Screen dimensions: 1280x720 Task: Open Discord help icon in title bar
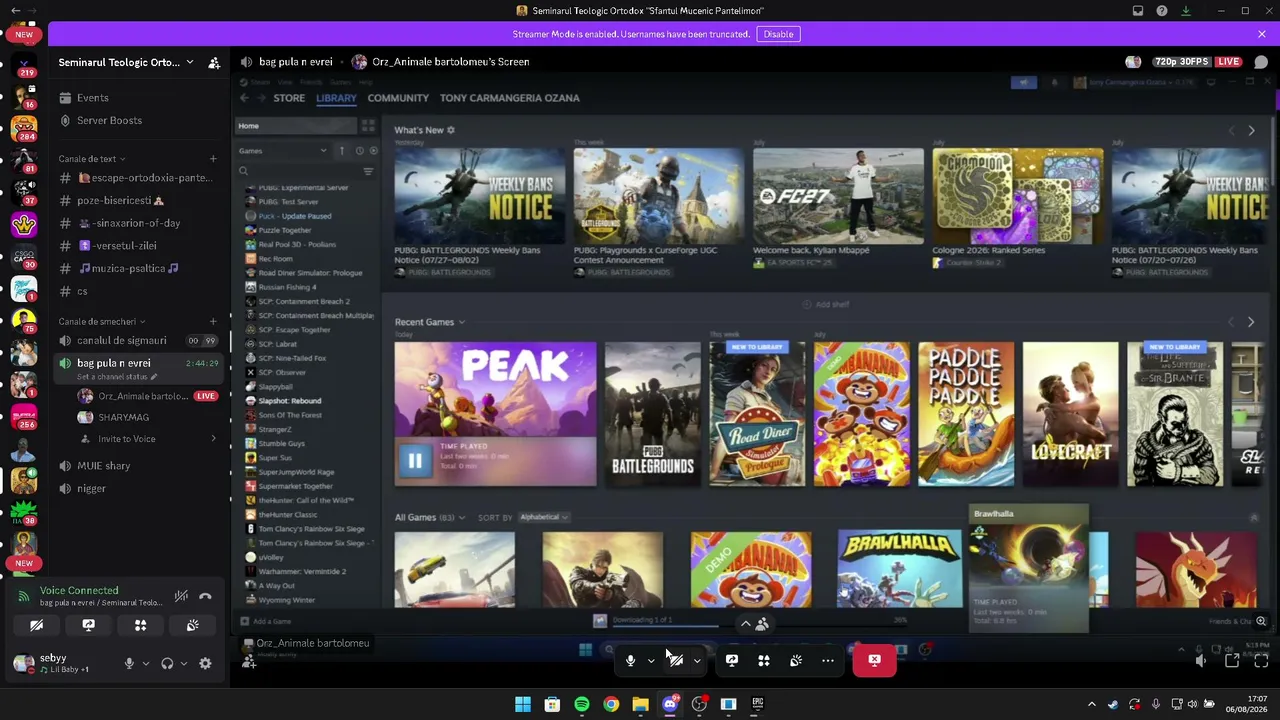click(x=1162, y=11)
